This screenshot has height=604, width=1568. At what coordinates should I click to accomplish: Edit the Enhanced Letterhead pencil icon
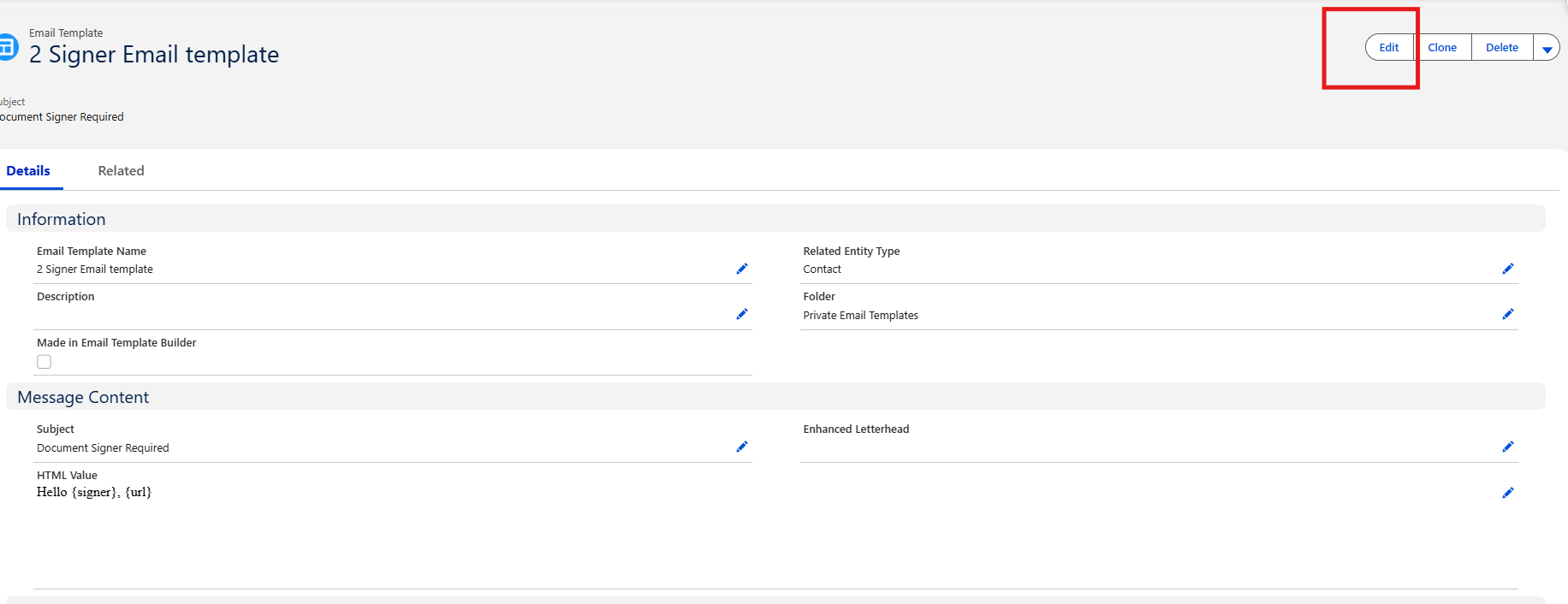tap(1508, 447)
